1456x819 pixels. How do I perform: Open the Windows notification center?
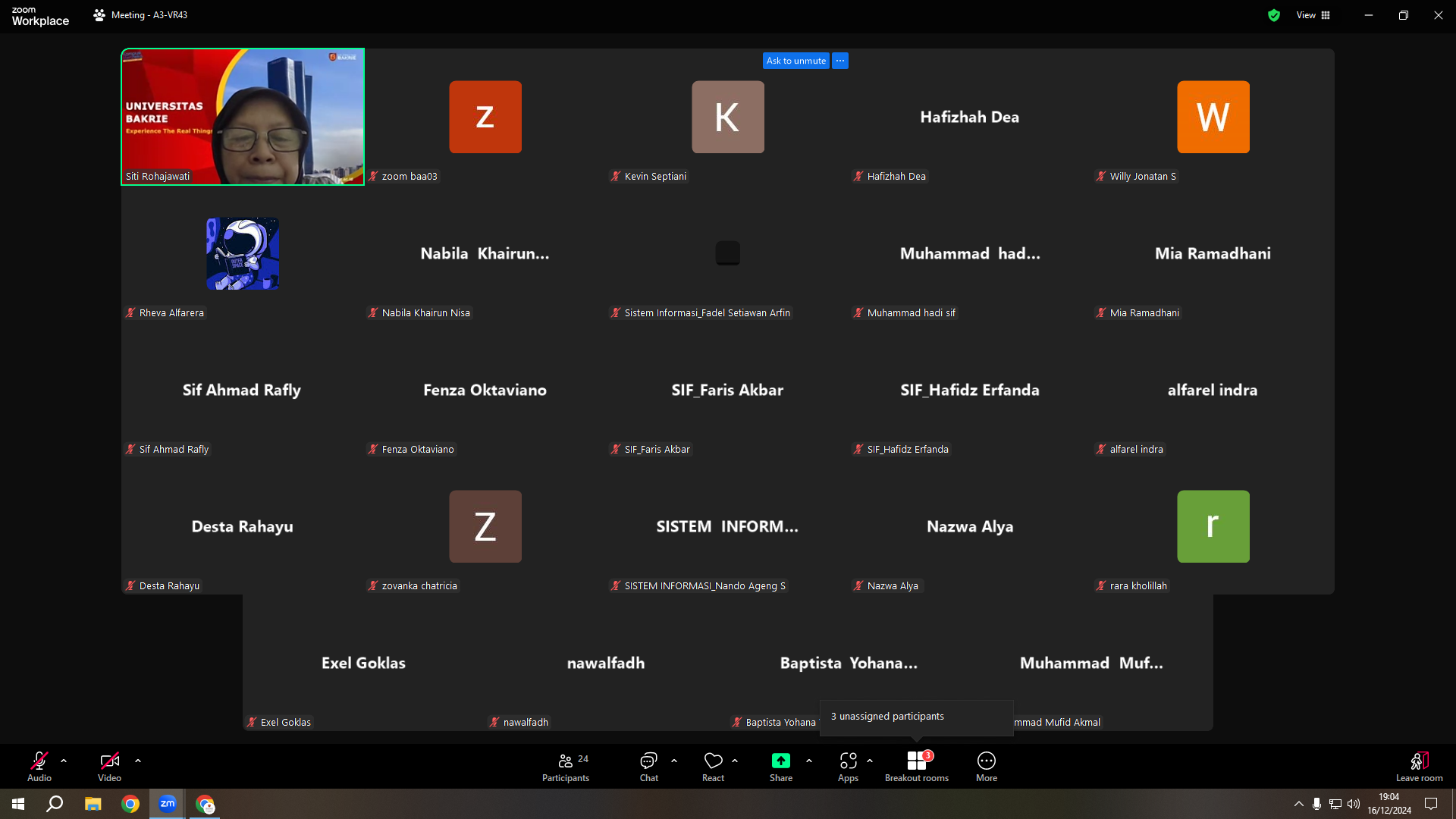tap(1431, 804)
